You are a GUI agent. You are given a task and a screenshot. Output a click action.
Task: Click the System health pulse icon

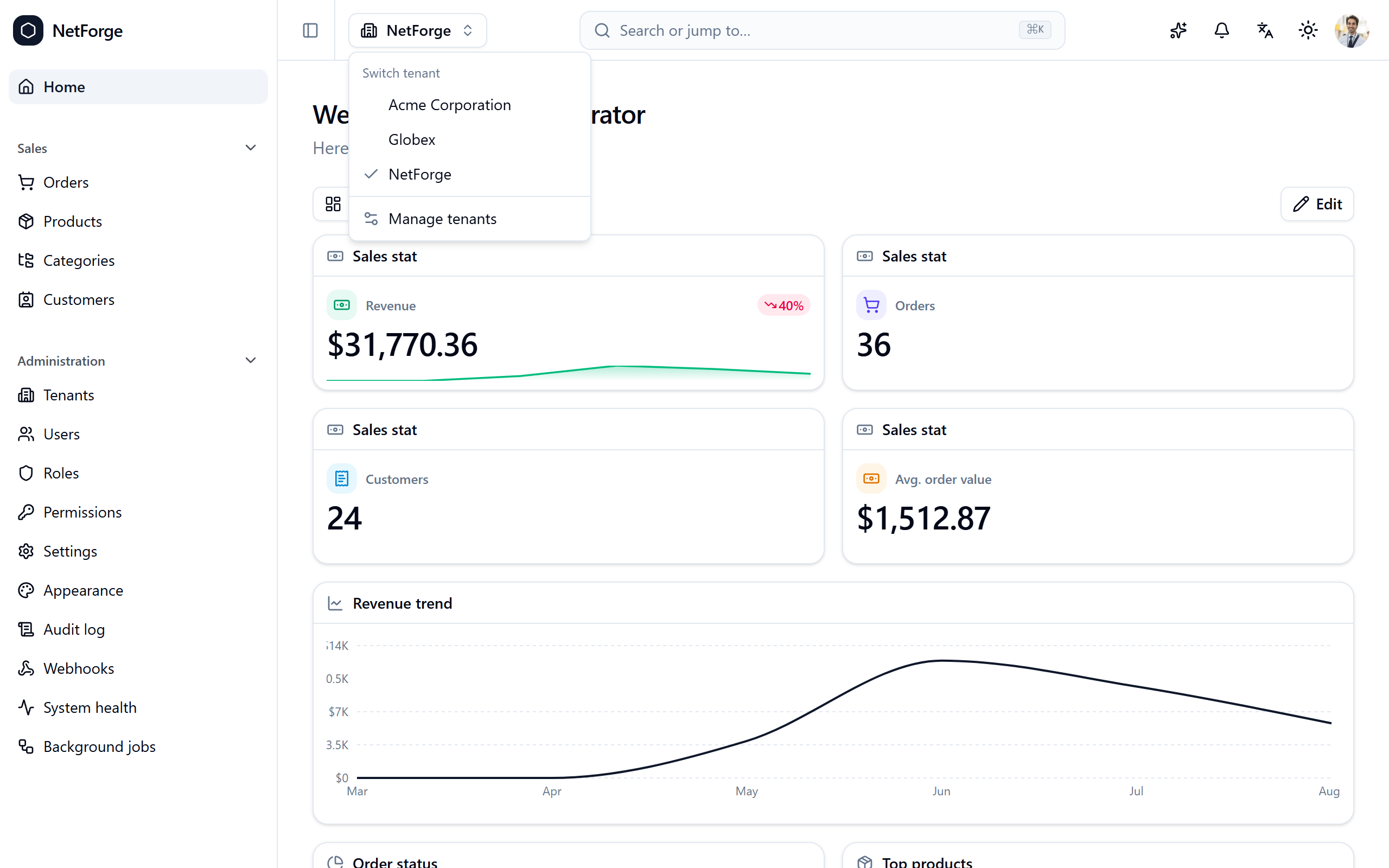[26, 707]
